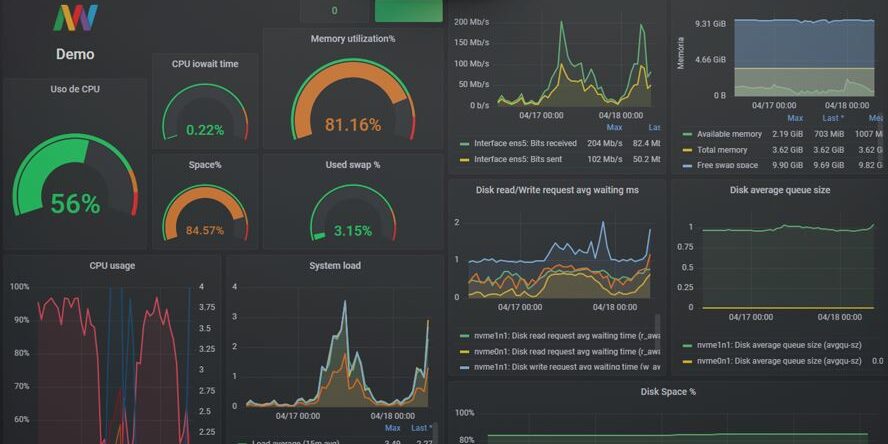888x444 pixels.
Task: Click the colorful logo above Demo
Action: coord(75,18)
